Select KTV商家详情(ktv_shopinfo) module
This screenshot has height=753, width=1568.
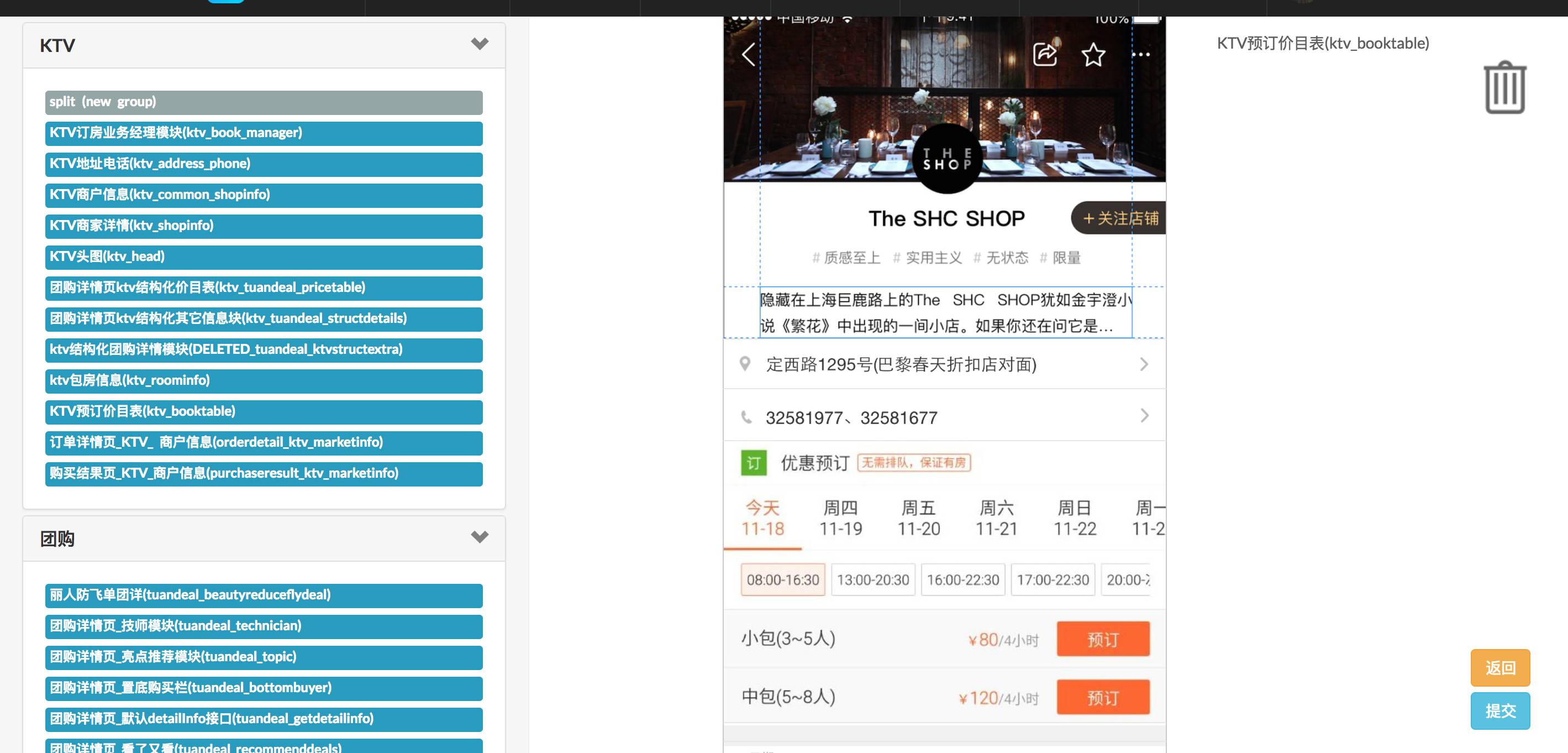[264, 226]
